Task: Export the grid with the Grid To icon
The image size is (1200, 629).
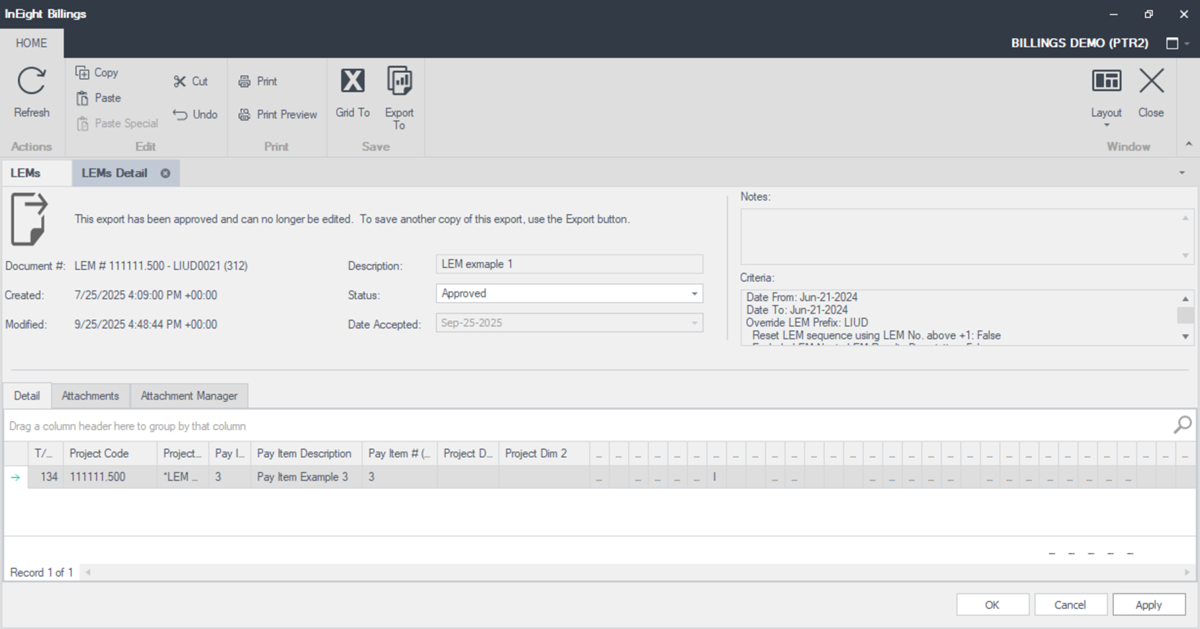Action: click(x=352, y=82)
